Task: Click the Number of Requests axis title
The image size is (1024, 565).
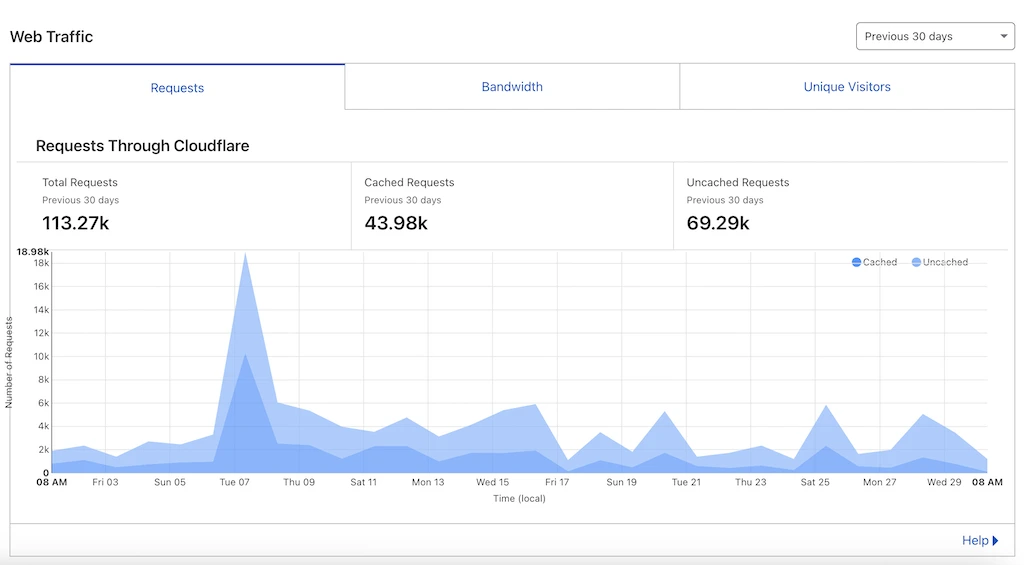Action: pyautogui.click(x=9, y=362)
